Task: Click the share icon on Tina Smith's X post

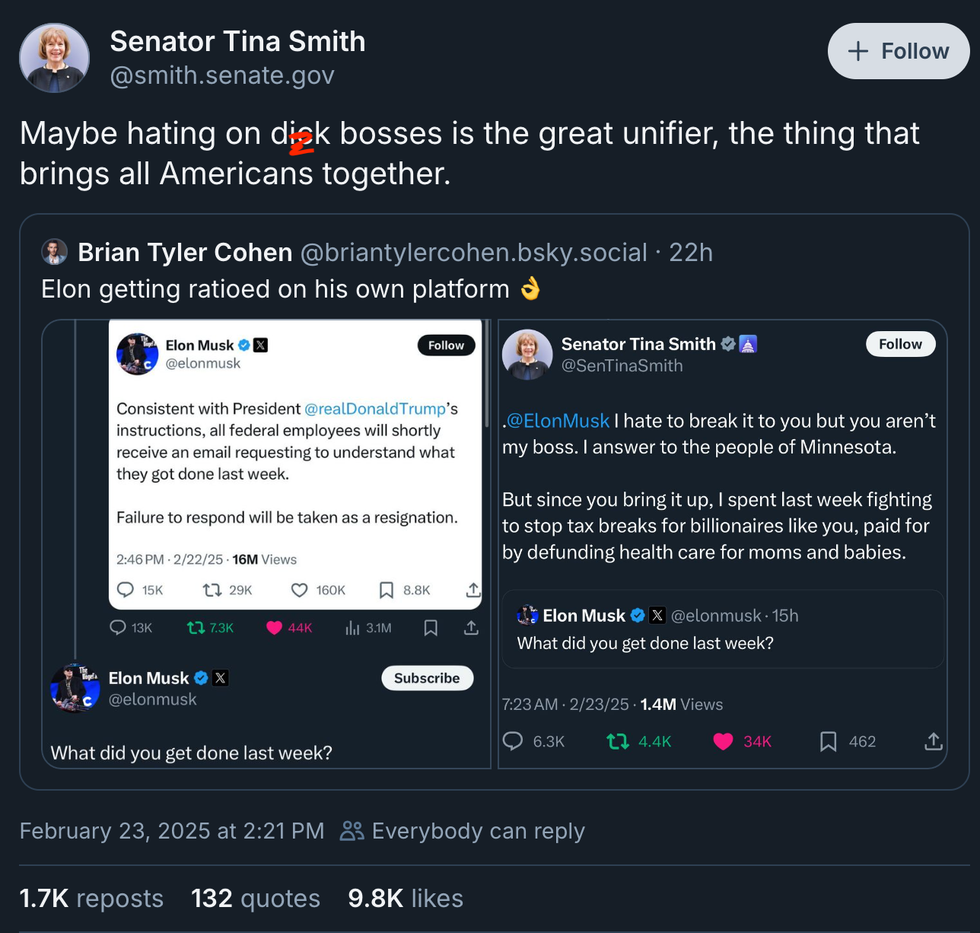Action: [x=933, y=741]
